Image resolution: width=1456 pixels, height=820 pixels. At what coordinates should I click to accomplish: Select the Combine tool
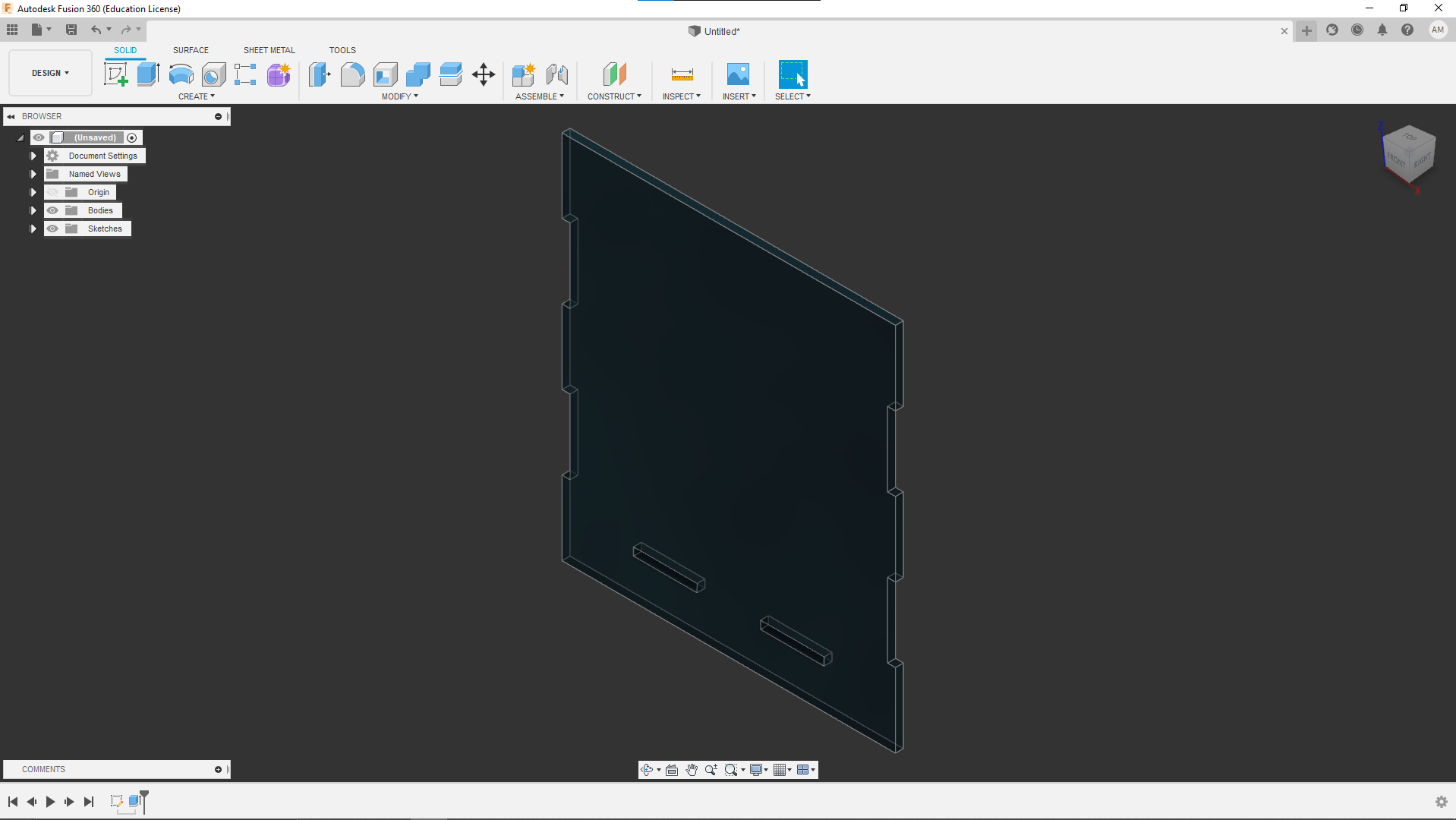point(418,74)
